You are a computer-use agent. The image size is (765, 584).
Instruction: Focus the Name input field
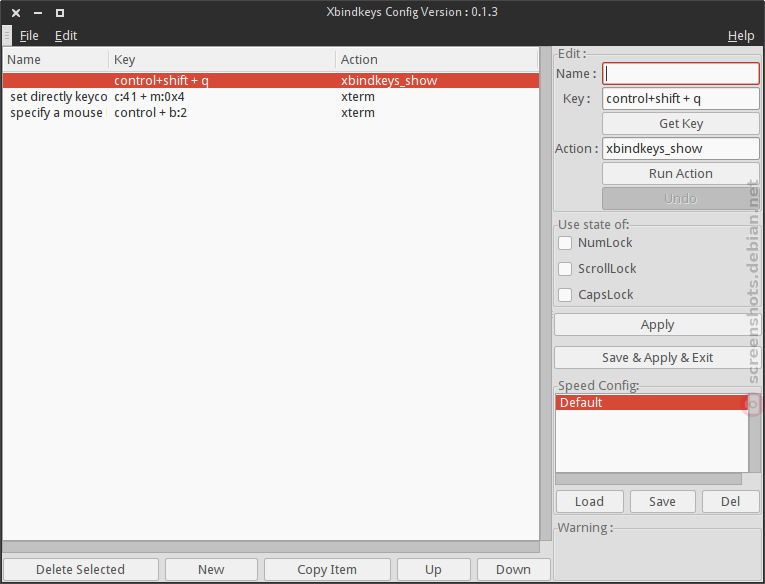click(x=681, y=74)
